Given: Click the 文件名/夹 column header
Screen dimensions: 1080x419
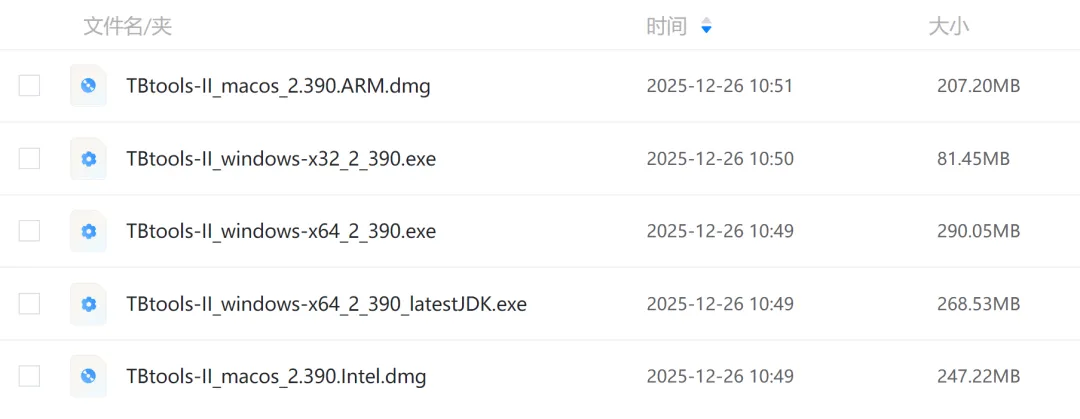Looking at the screenshot, I should (x=127, y=26).
